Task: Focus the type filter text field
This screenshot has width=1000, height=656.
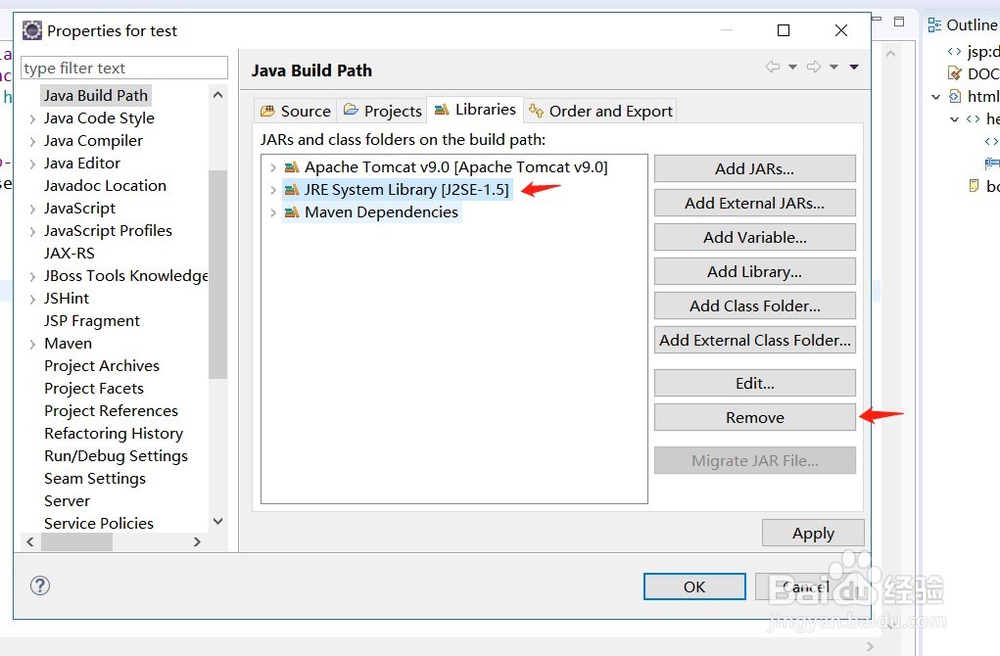Action: pos(124,68)
